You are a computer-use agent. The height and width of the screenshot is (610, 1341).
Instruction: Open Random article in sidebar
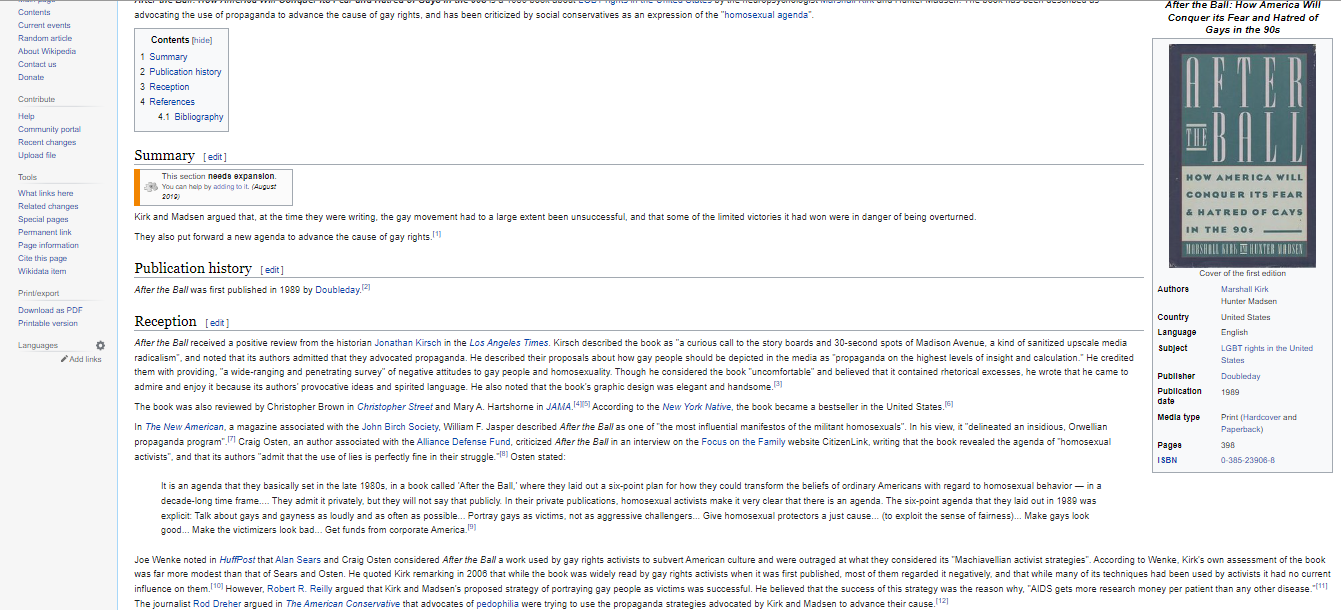point(45,38)
